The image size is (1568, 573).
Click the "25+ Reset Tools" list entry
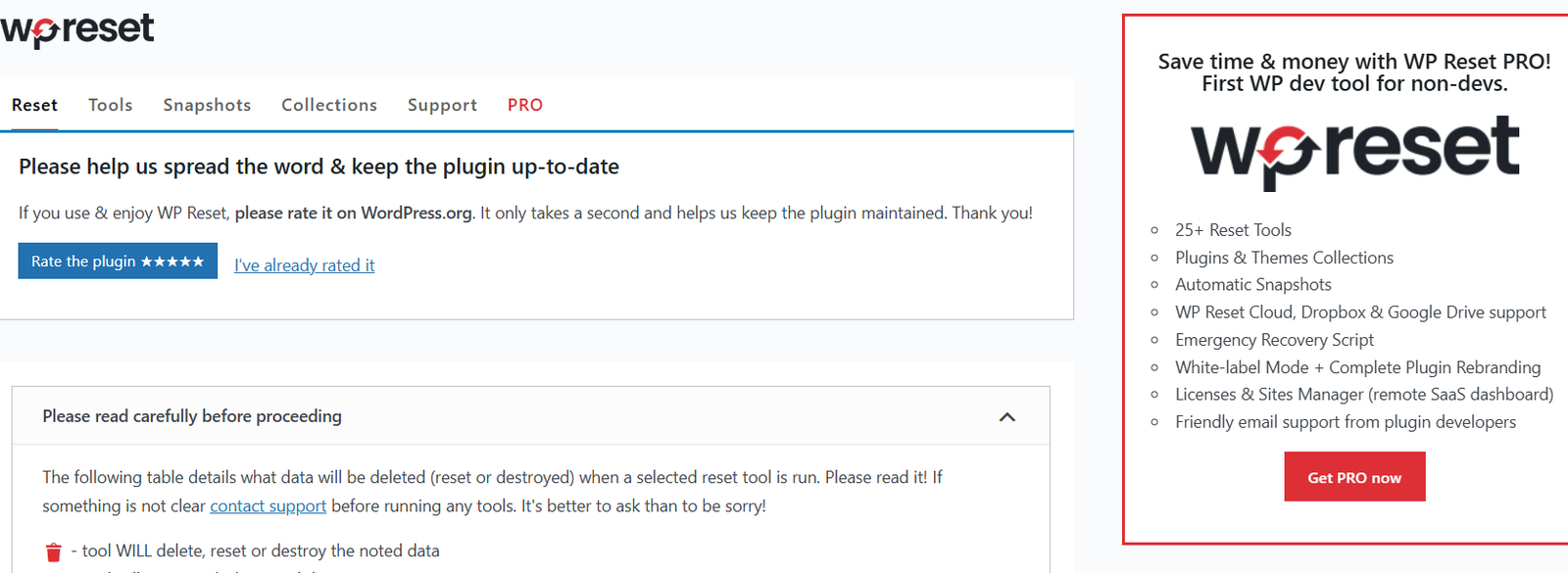tap(1233, 229)
